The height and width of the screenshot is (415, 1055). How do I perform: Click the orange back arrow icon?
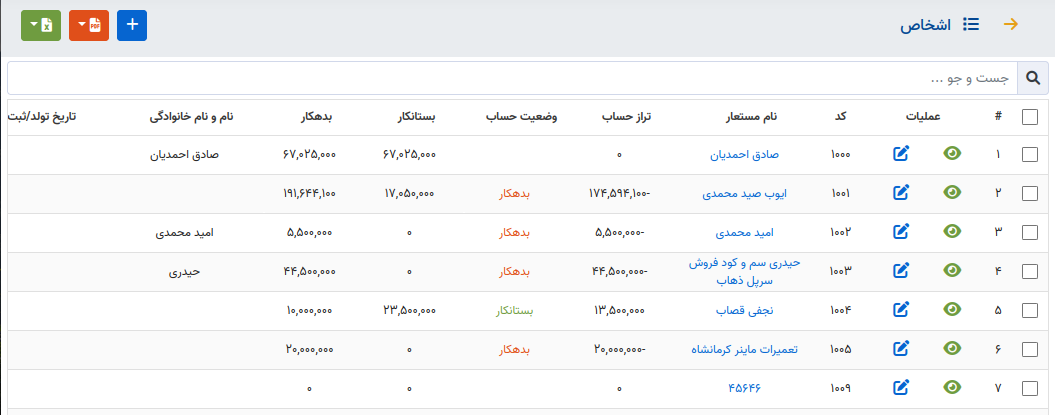point(1010,25)
